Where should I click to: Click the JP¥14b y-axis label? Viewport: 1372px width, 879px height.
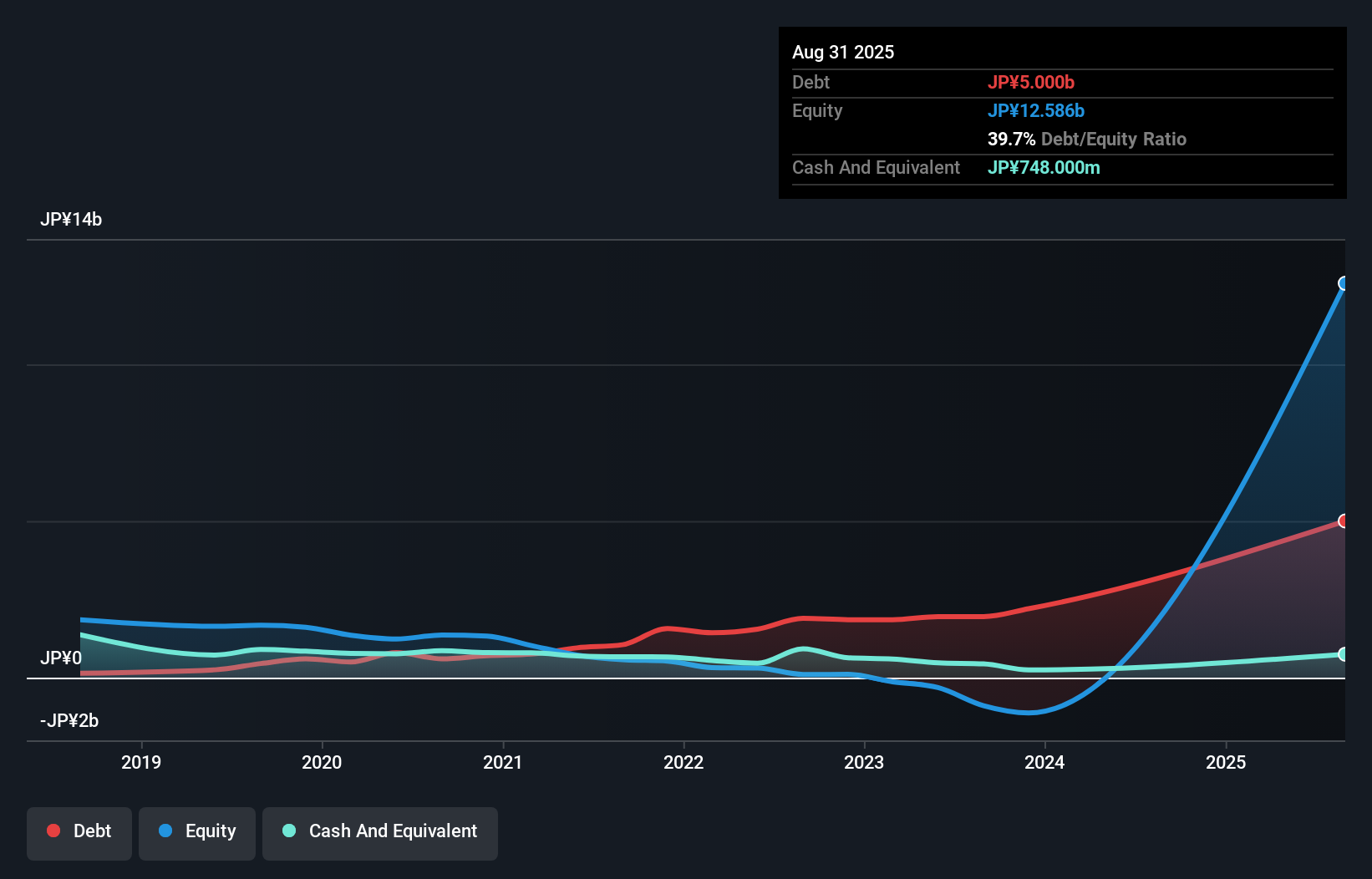click(x=71, y=220)
